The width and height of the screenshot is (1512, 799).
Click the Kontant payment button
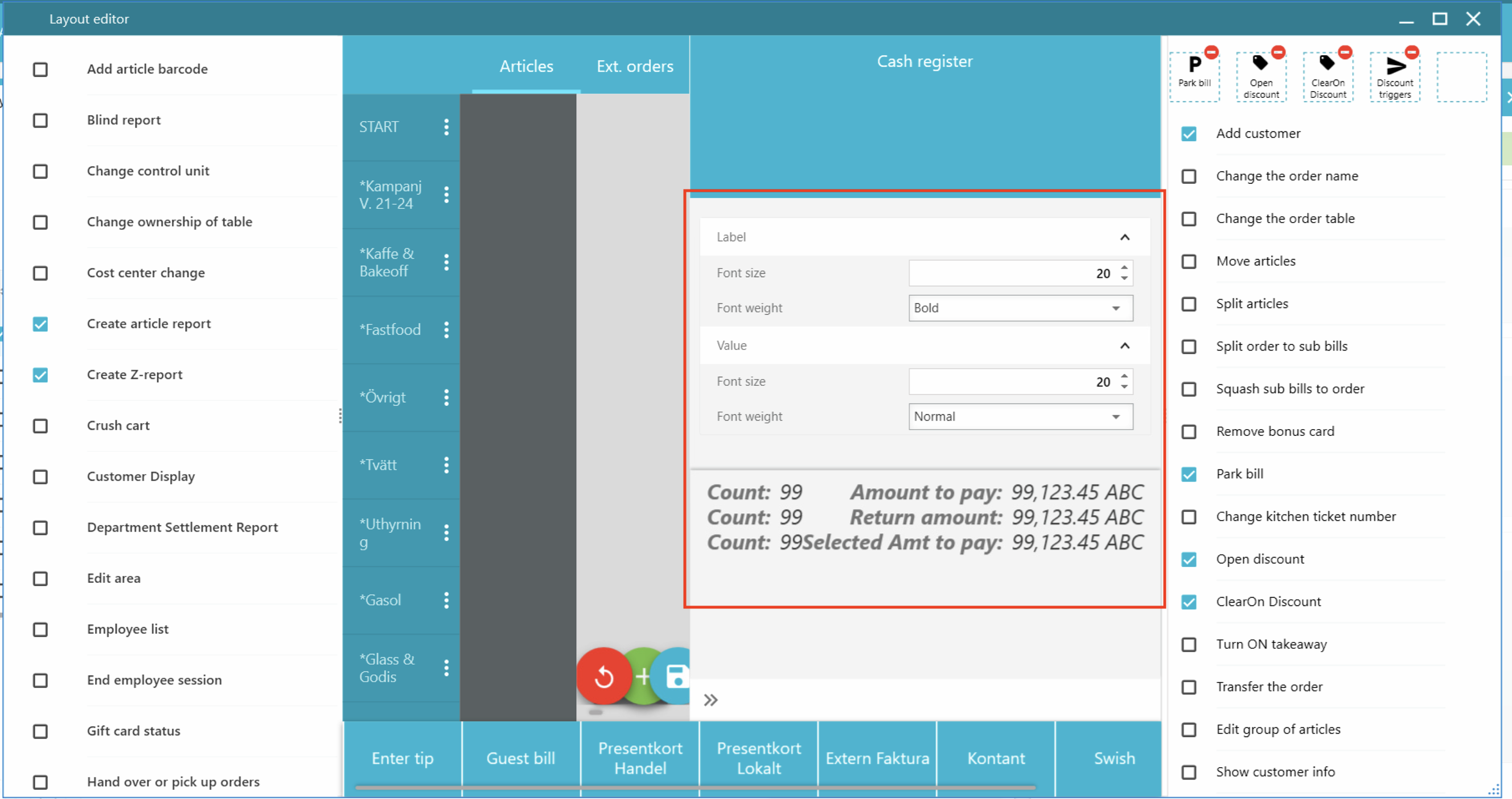tap(996, 758)
